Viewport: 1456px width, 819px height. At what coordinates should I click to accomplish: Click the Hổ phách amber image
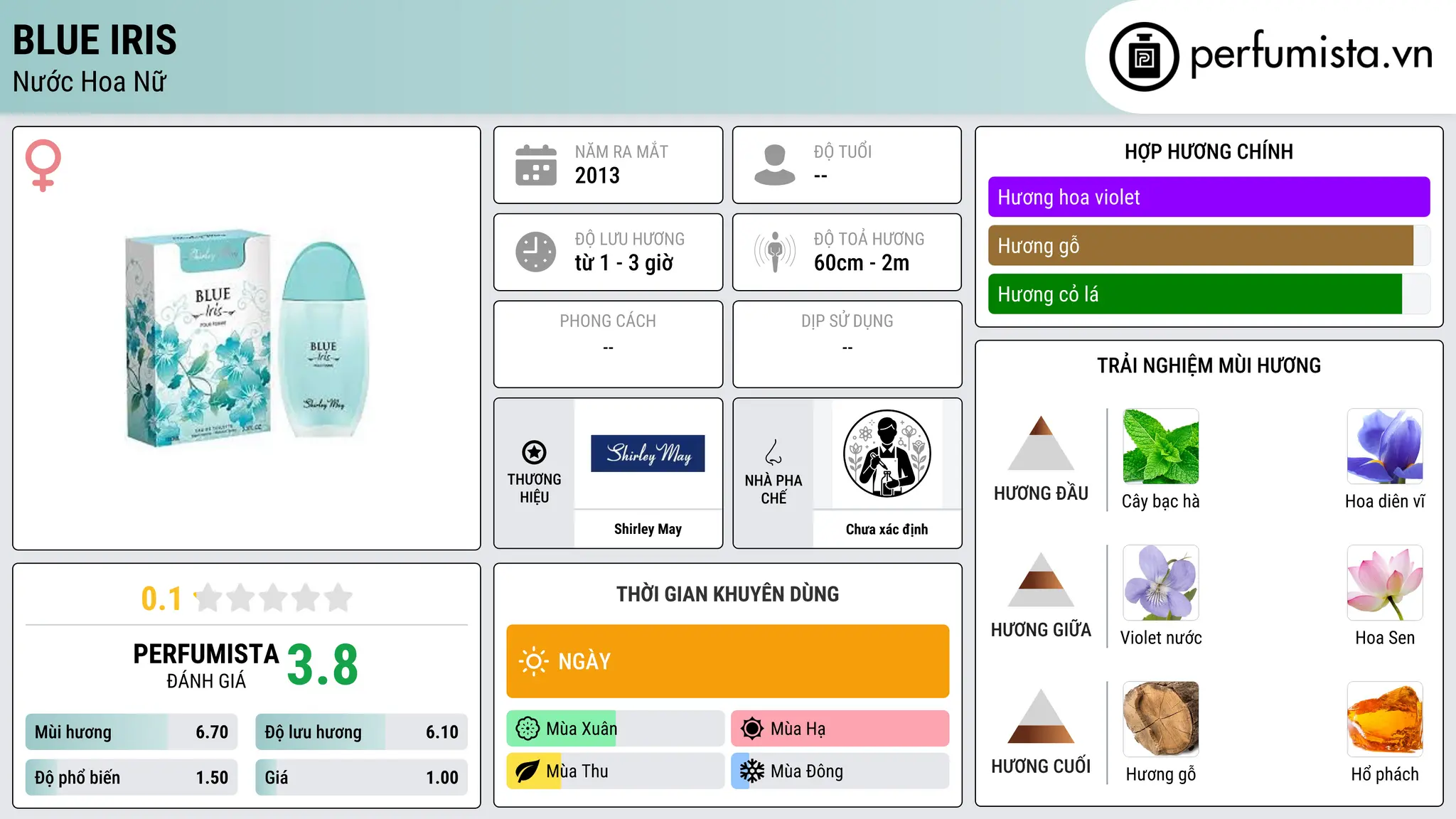(1385, 719)
